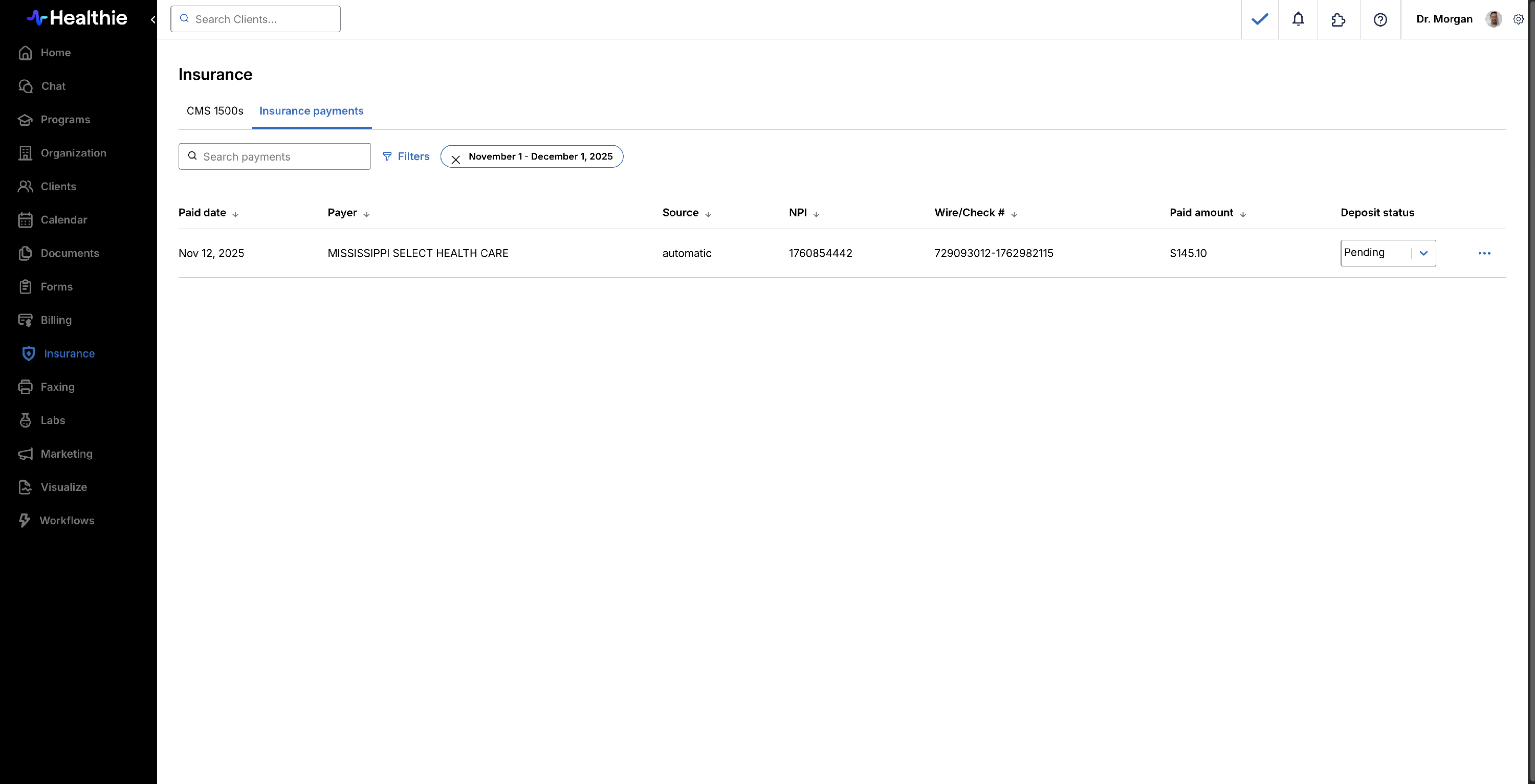Click the blue checkmark tasks icon

pyautogui.click(x=1259, y=19)
